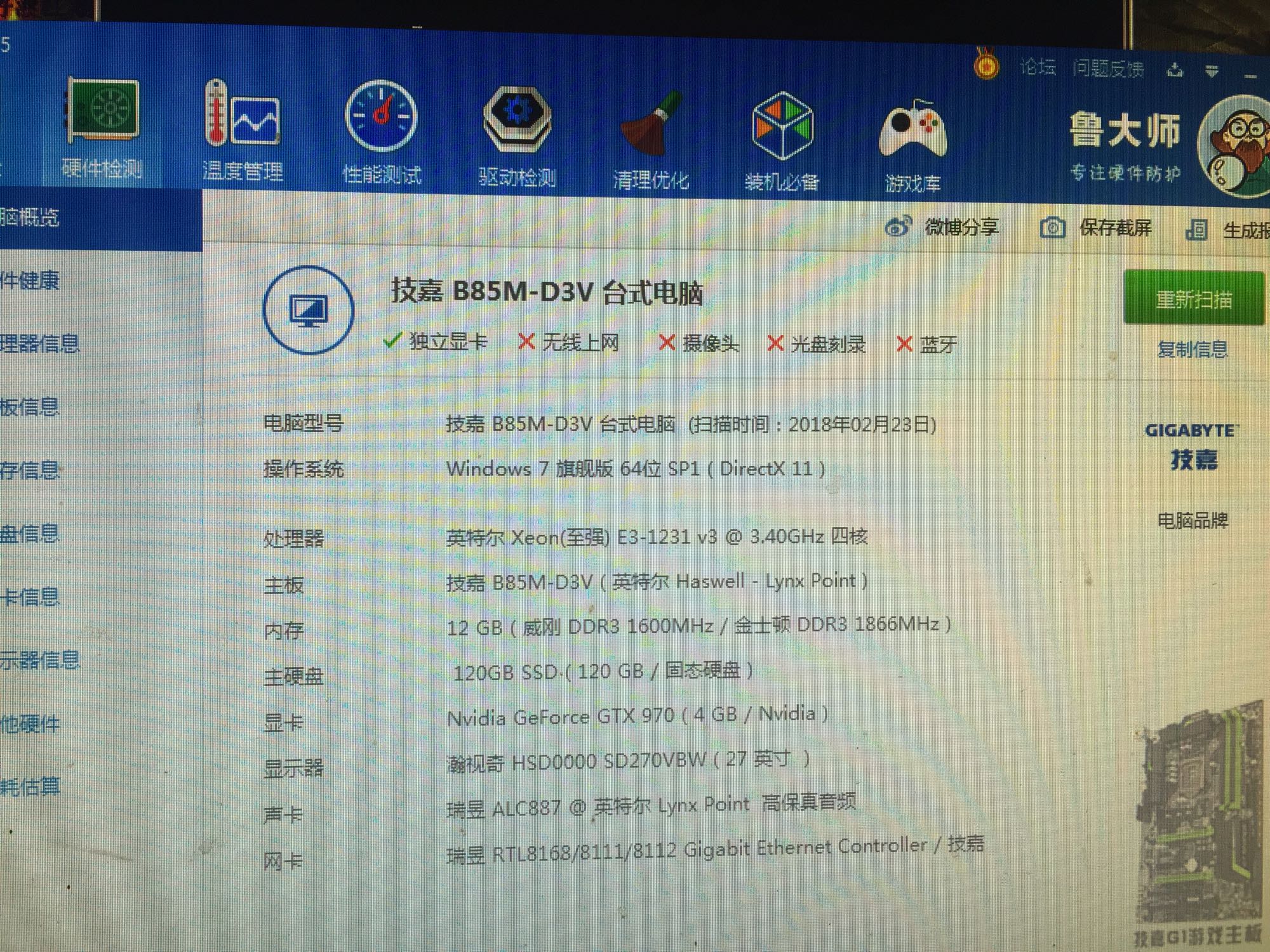Click the 复制信息 copy info link
The image size is (1270, 952).
click(x=1192, y=349)
